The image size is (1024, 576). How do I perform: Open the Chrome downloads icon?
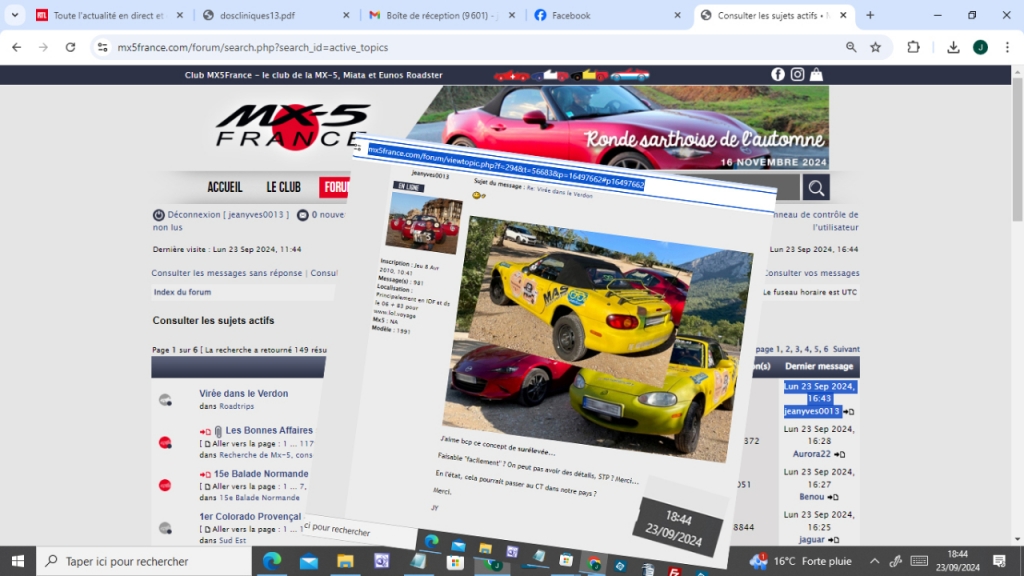click(x=953, y=47)
